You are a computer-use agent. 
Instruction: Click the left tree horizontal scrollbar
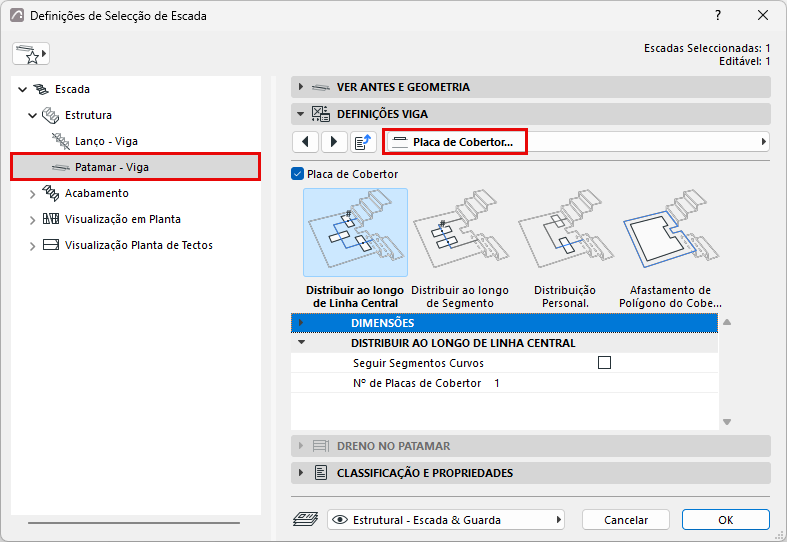click(x=134, y=523)
